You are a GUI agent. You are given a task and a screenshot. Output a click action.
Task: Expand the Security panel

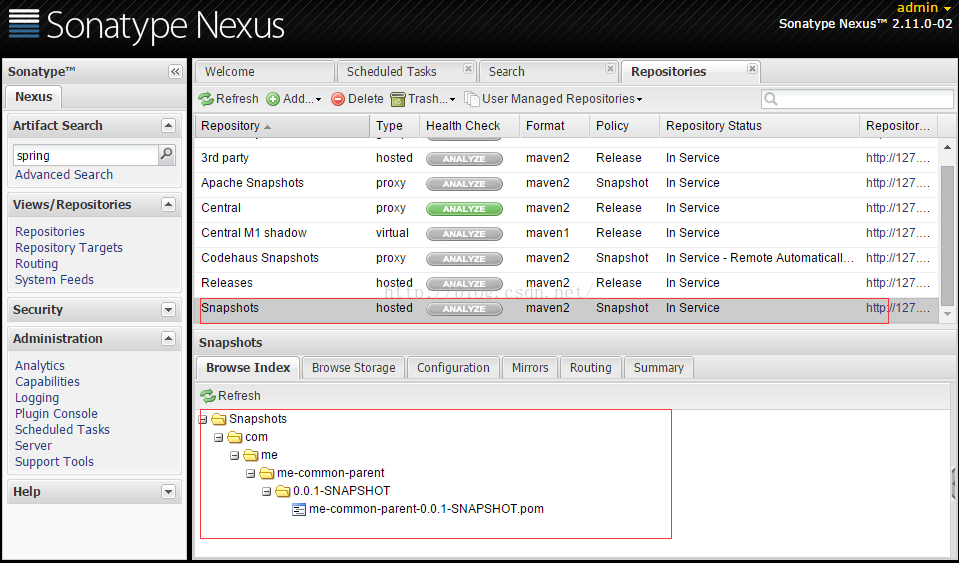[x=168, y=309]
